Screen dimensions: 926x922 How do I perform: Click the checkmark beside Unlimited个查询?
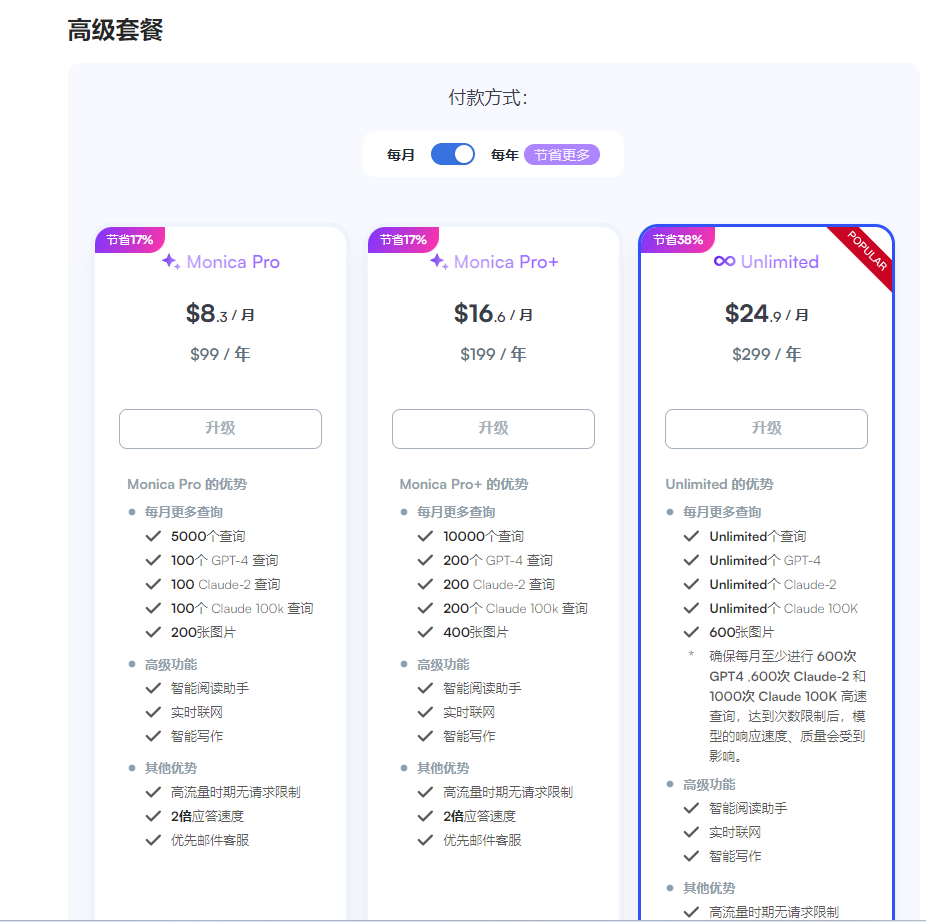tap(690, 536)
